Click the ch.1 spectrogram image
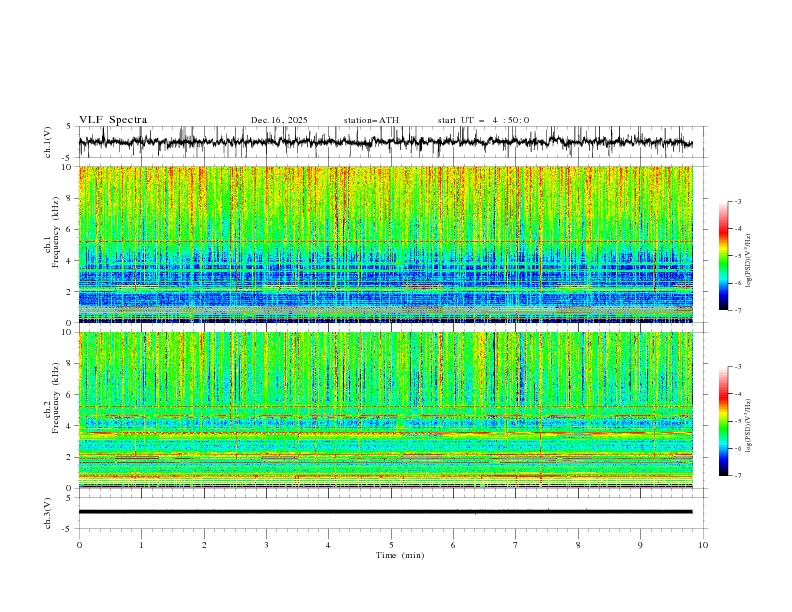 [x=385, y=244]
